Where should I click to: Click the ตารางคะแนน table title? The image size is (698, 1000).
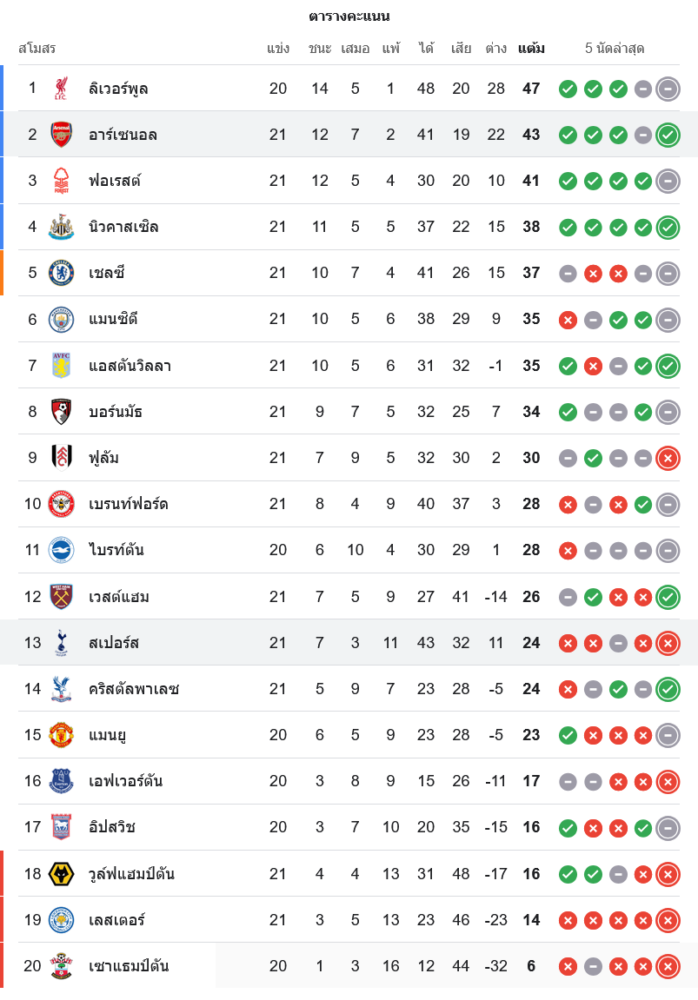click(x=349, y=16)
